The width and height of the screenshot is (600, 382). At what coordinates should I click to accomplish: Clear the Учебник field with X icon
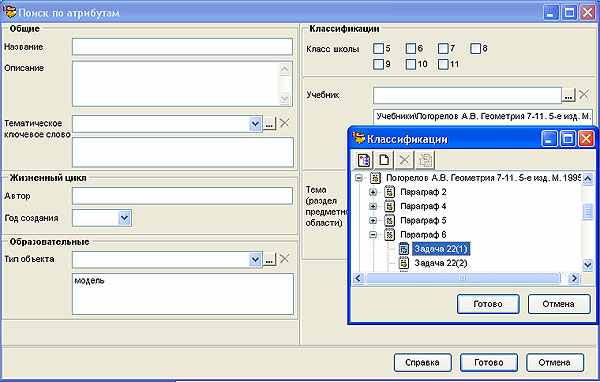[x=584, y=95]
